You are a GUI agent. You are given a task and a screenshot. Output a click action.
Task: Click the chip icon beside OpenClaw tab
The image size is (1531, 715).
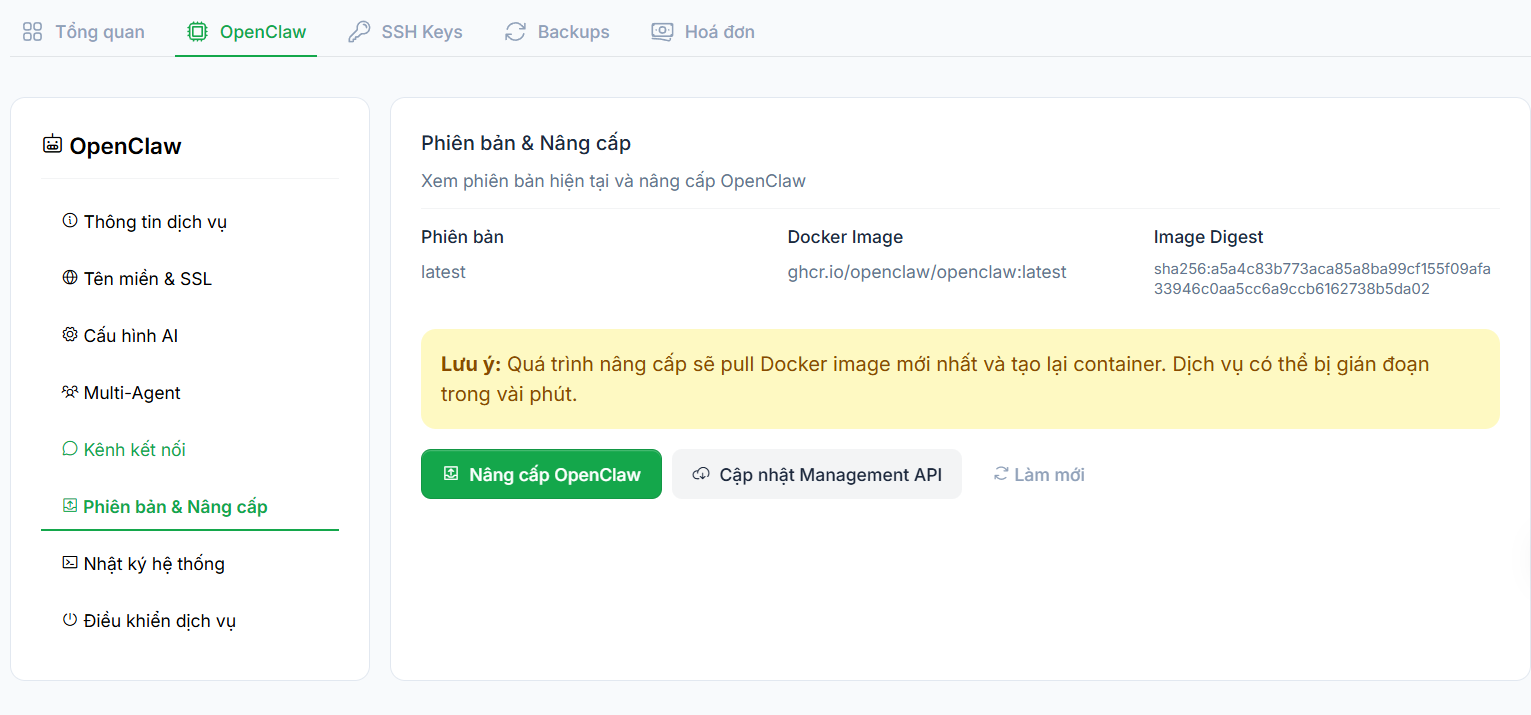(198, 32)
